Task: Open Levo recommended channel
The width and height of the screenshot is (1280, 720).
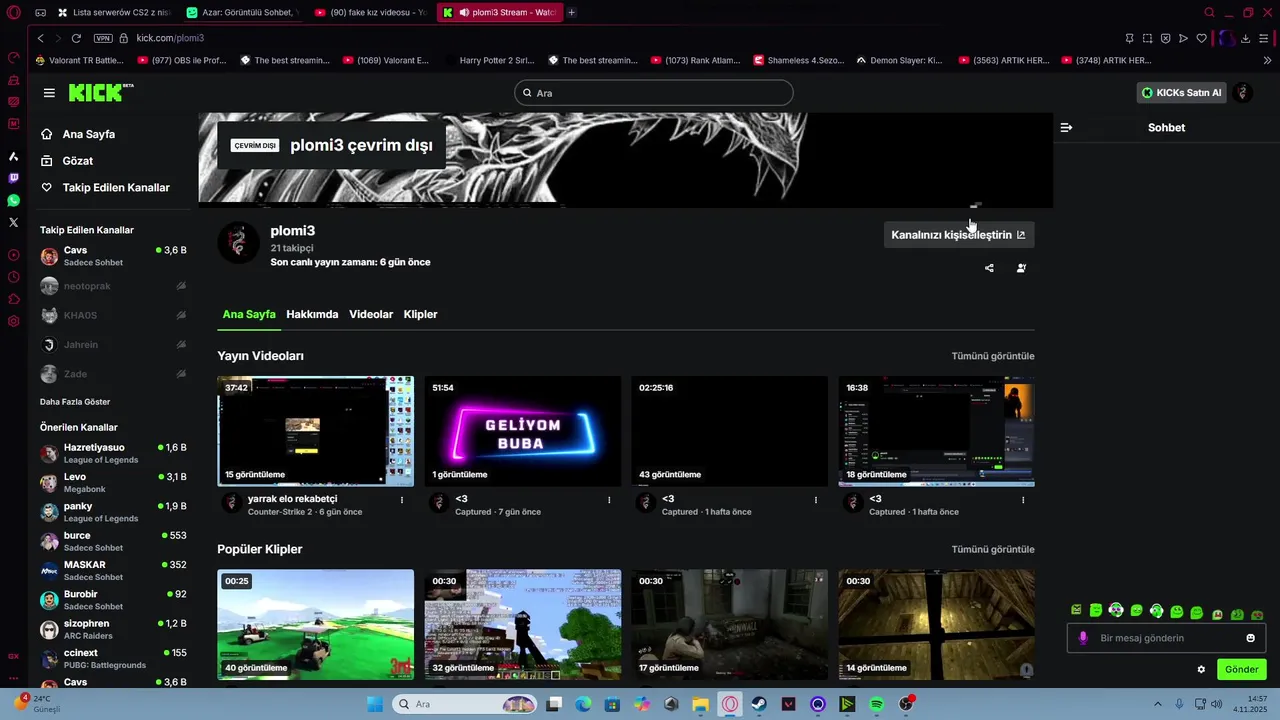Action: (113, 483)
